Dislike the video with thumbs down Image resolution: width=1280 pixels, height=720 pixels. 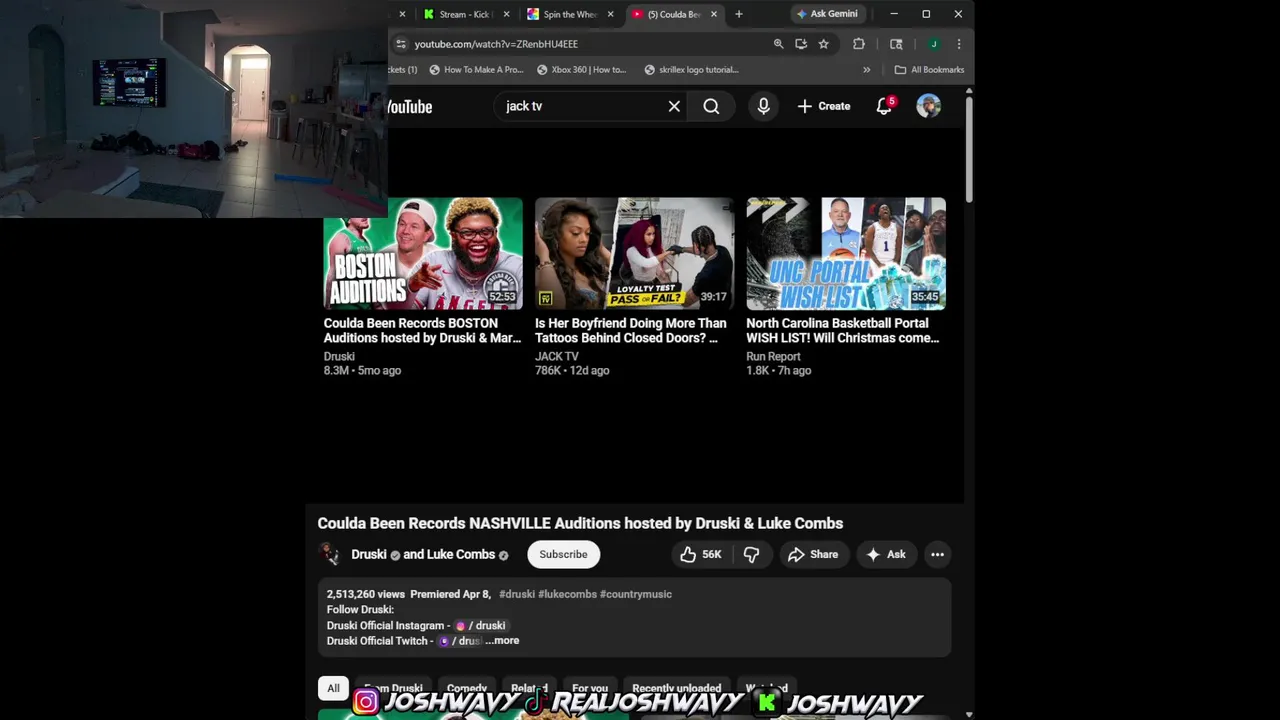[751, 554]
